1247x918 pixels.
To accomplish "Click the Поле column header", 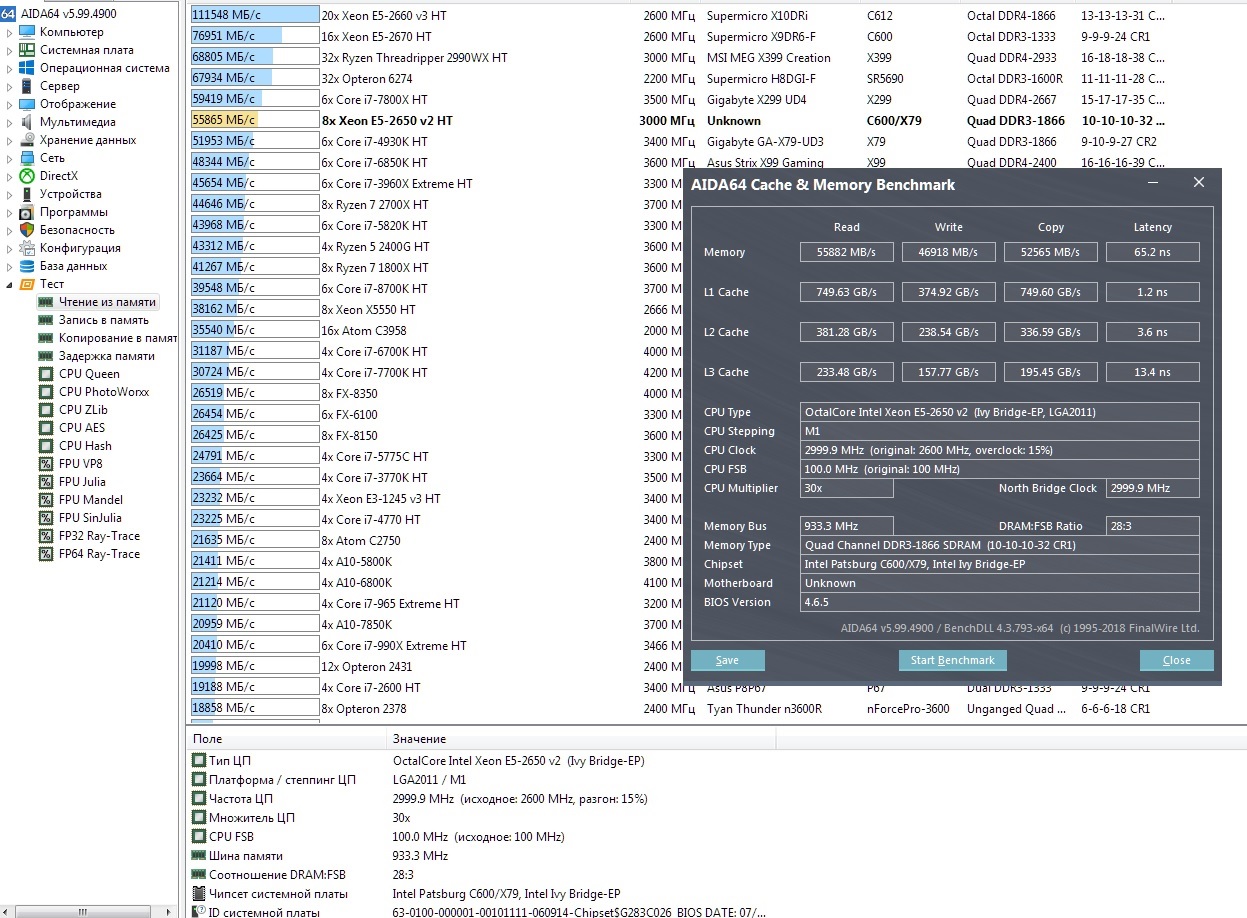I will tap(285, 739).
